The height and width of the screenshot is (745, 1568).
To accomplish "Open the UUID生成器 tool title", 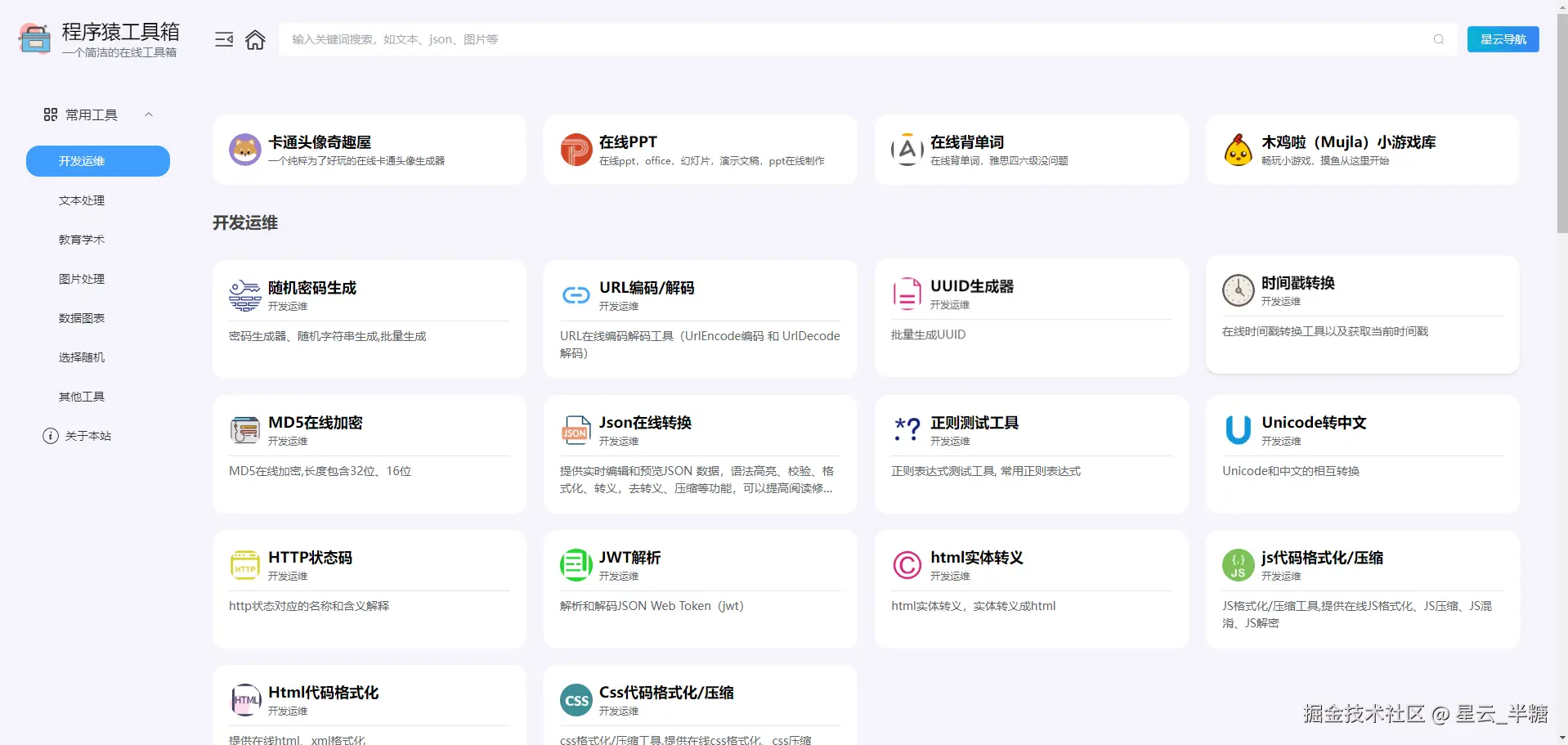I will click(x=972, y=286).
